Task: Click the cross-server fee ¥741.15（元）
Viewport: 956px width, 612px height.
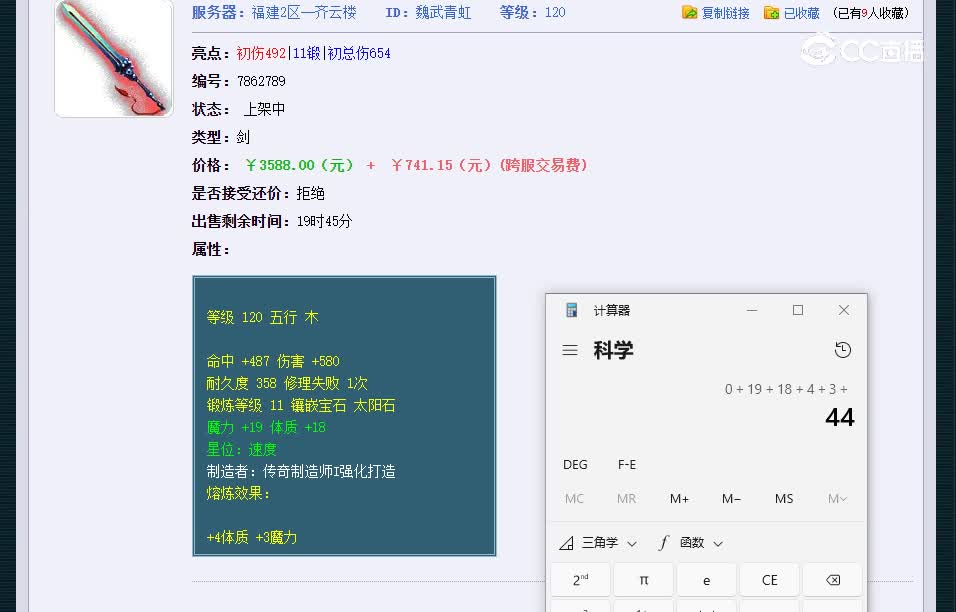Action: click(x=443, y=165)
